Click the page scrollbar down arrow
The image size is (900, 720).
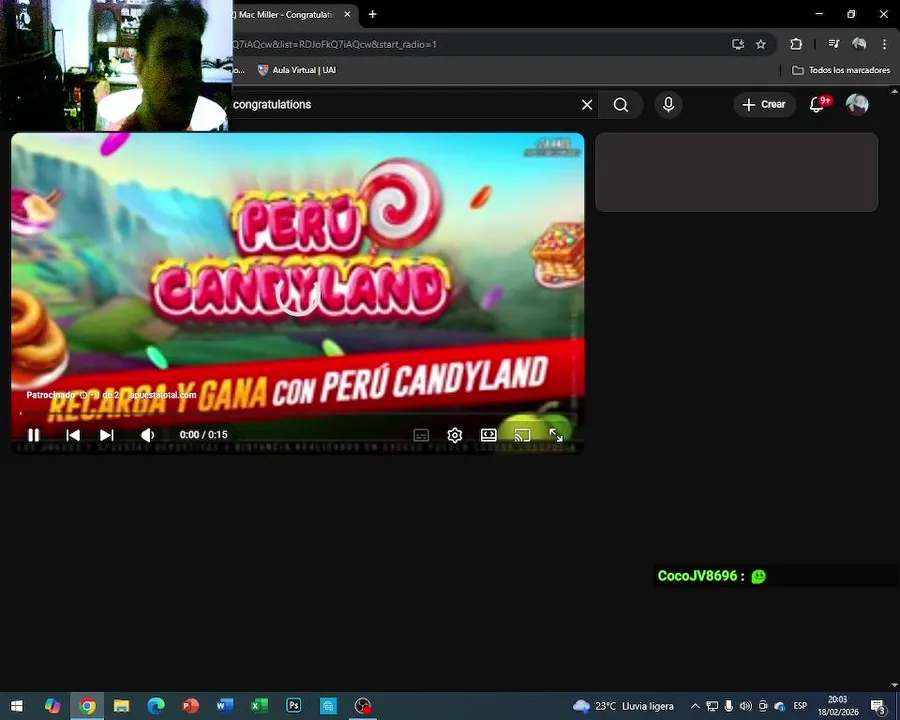(x=895, y=685)
